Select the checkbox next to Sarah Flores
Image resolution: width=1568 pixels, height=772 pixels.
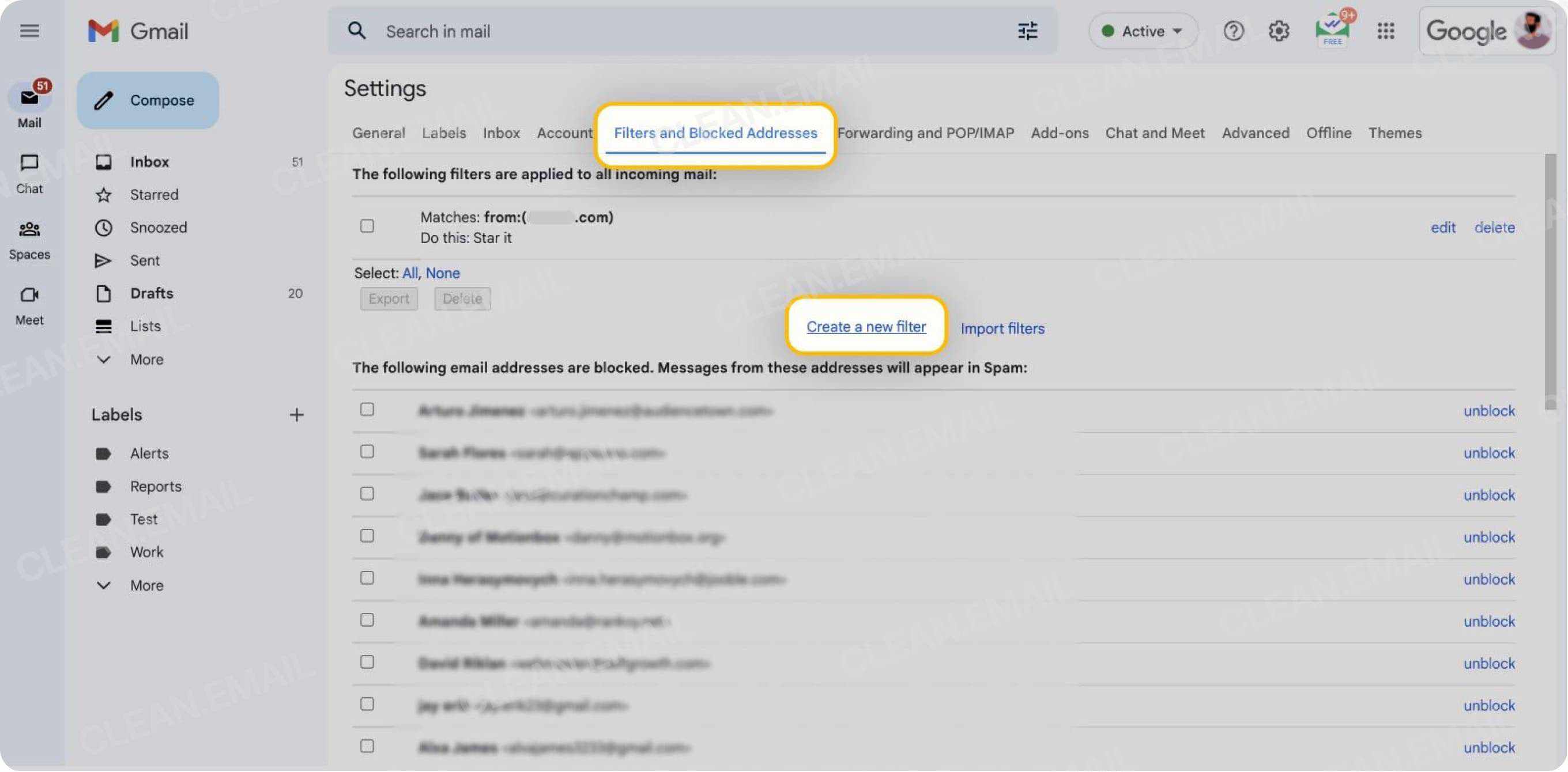[367, 452]
